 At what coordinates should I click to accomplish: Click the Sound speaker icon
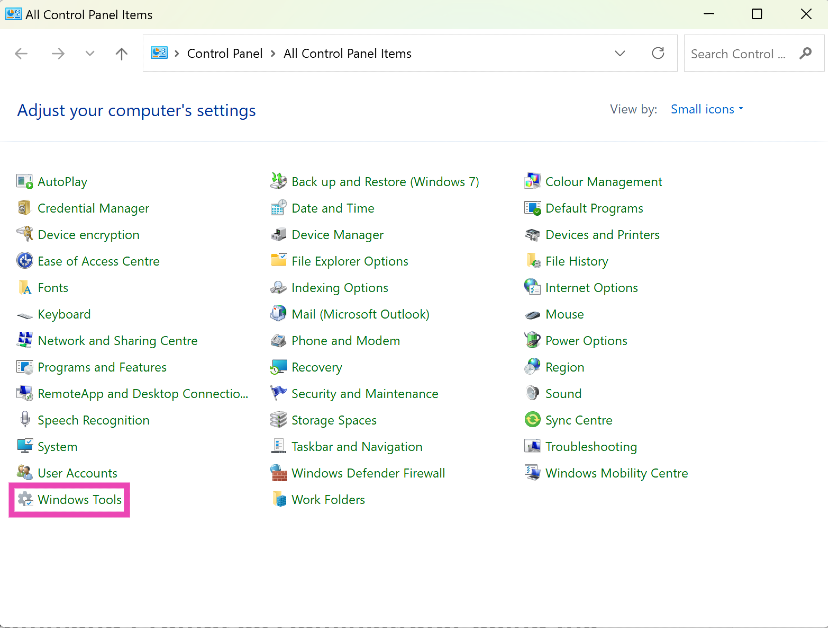[x=533, y=394]
